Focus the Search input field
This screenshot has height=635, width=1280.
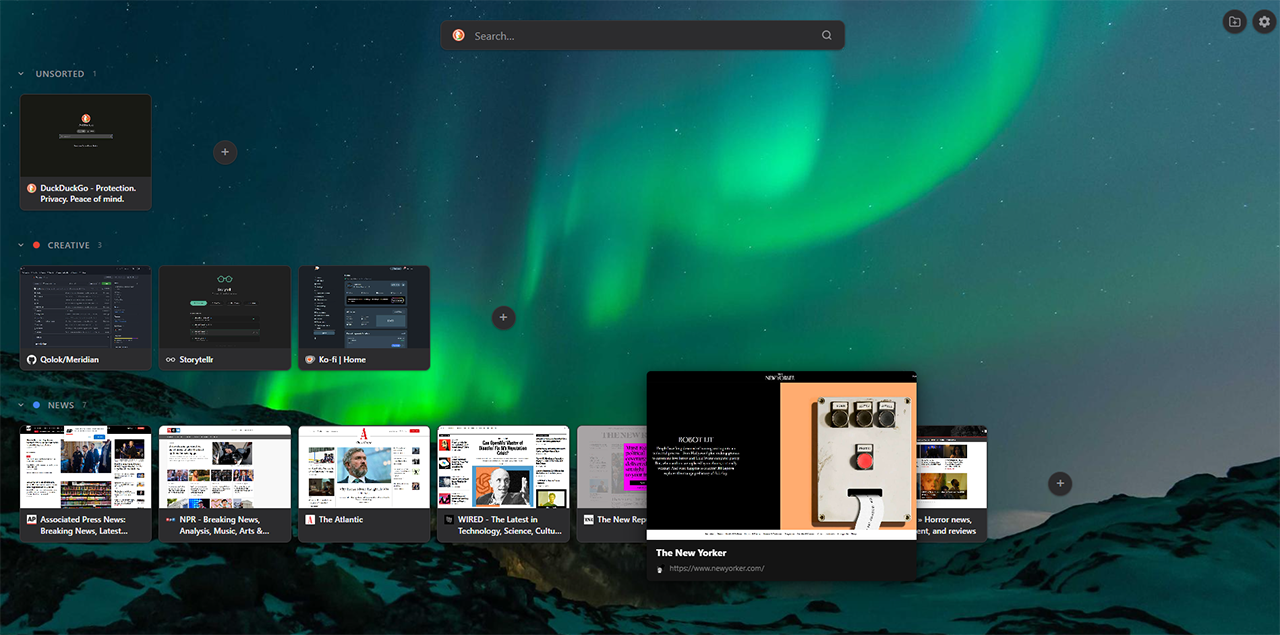click(643, 36)
